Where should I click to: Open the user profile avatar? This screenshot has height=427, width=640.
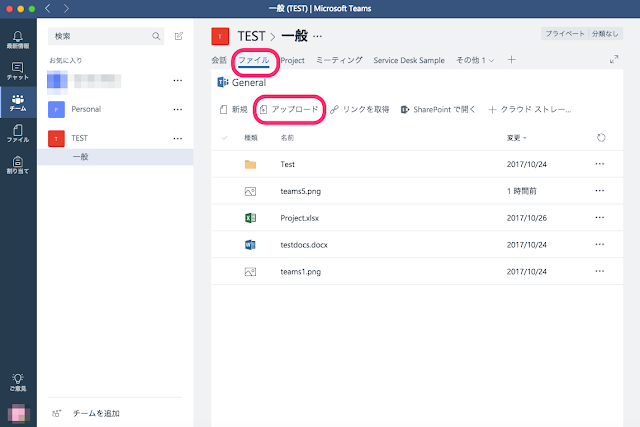(x=18, y=413)
